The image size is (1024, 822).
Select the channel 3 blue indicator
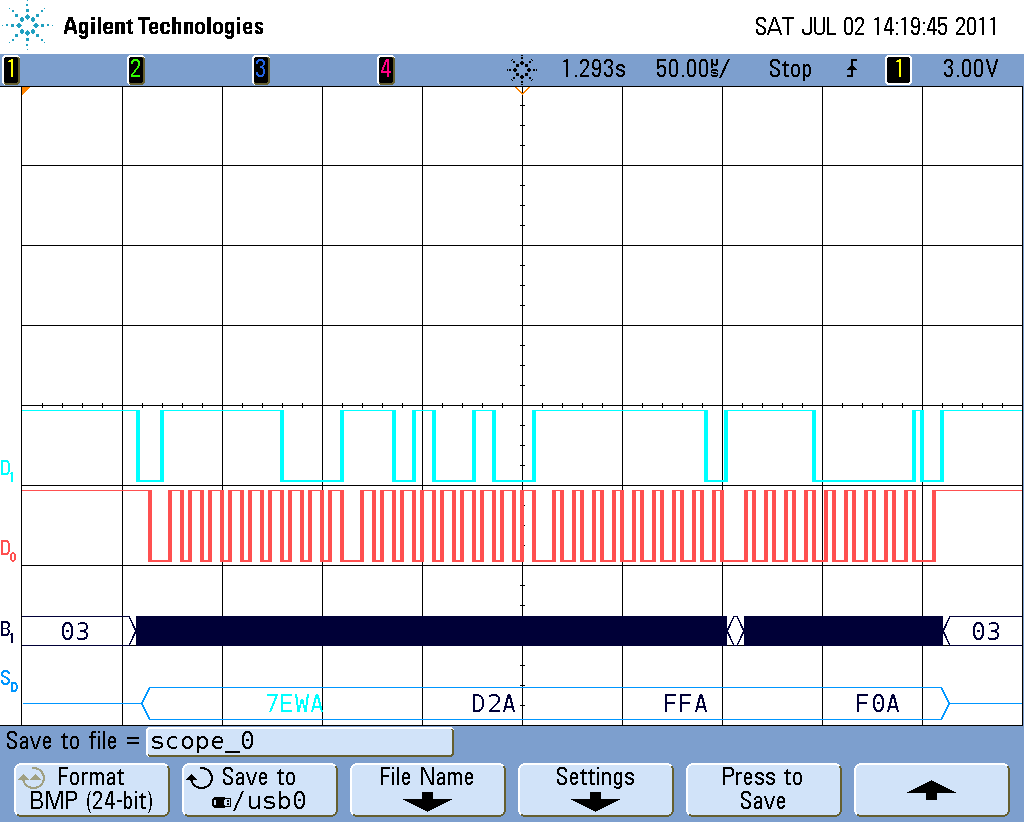[x=260, y=69]
